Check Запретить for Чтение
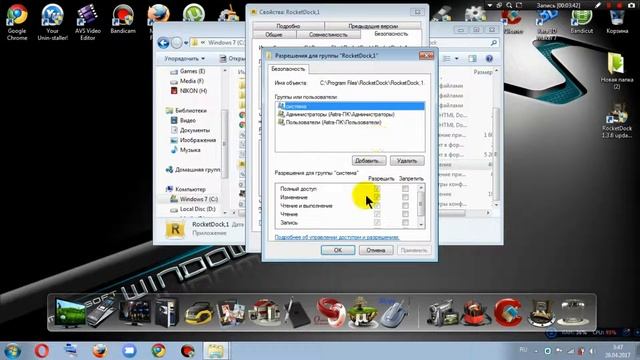This screenshot has width=640, height=360. 405,214
